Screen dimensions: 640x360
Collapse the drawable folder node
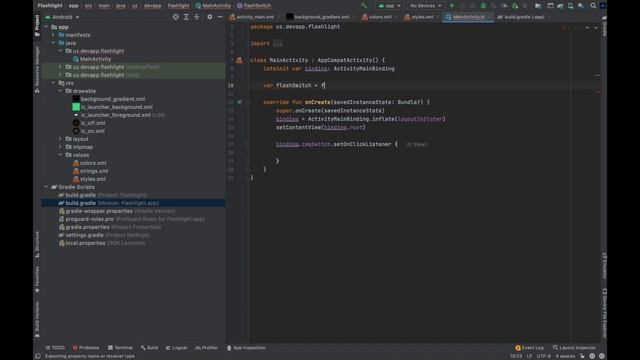[x=61, y=91]
